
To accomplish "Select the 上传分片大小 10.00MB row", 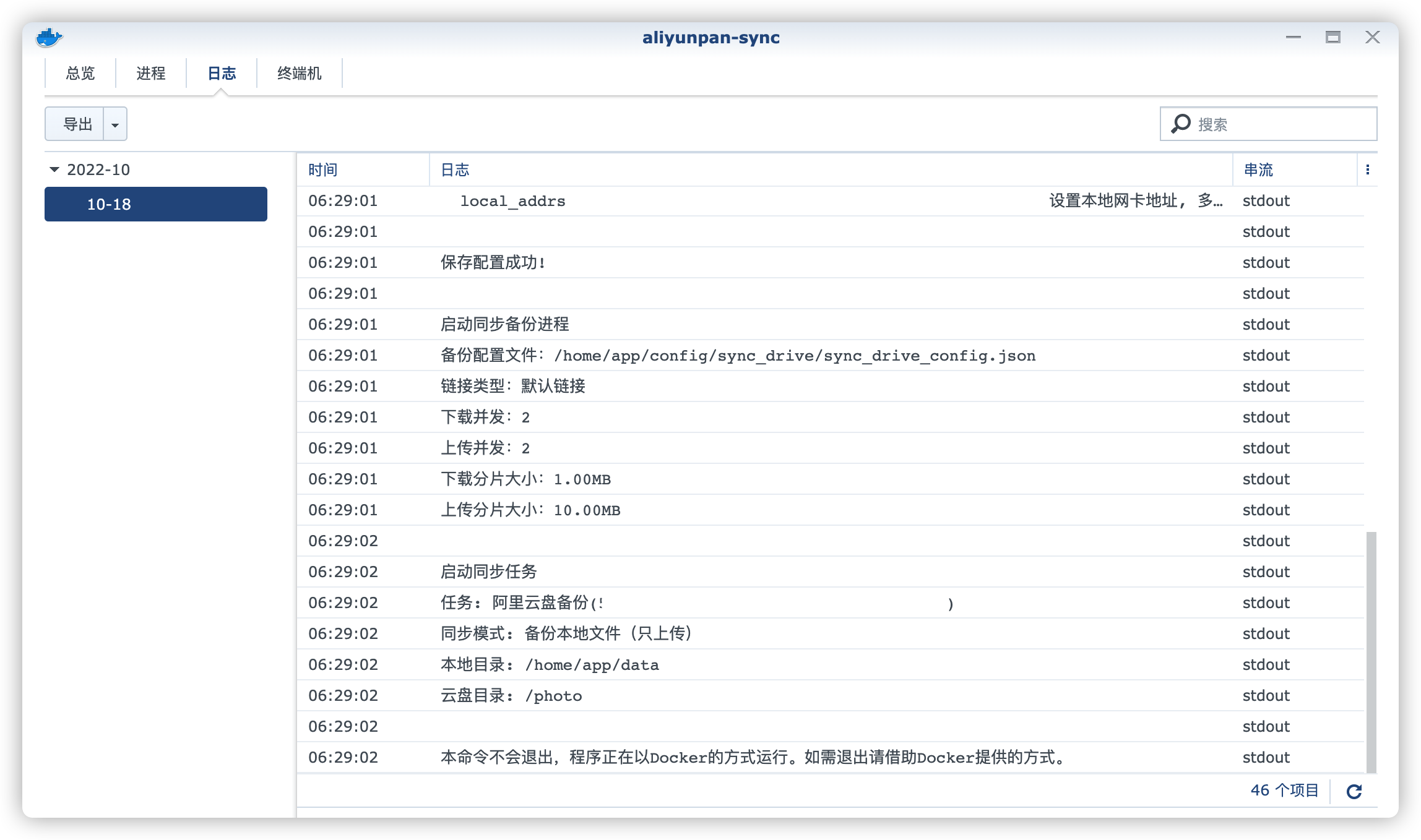I will [831, 510].
